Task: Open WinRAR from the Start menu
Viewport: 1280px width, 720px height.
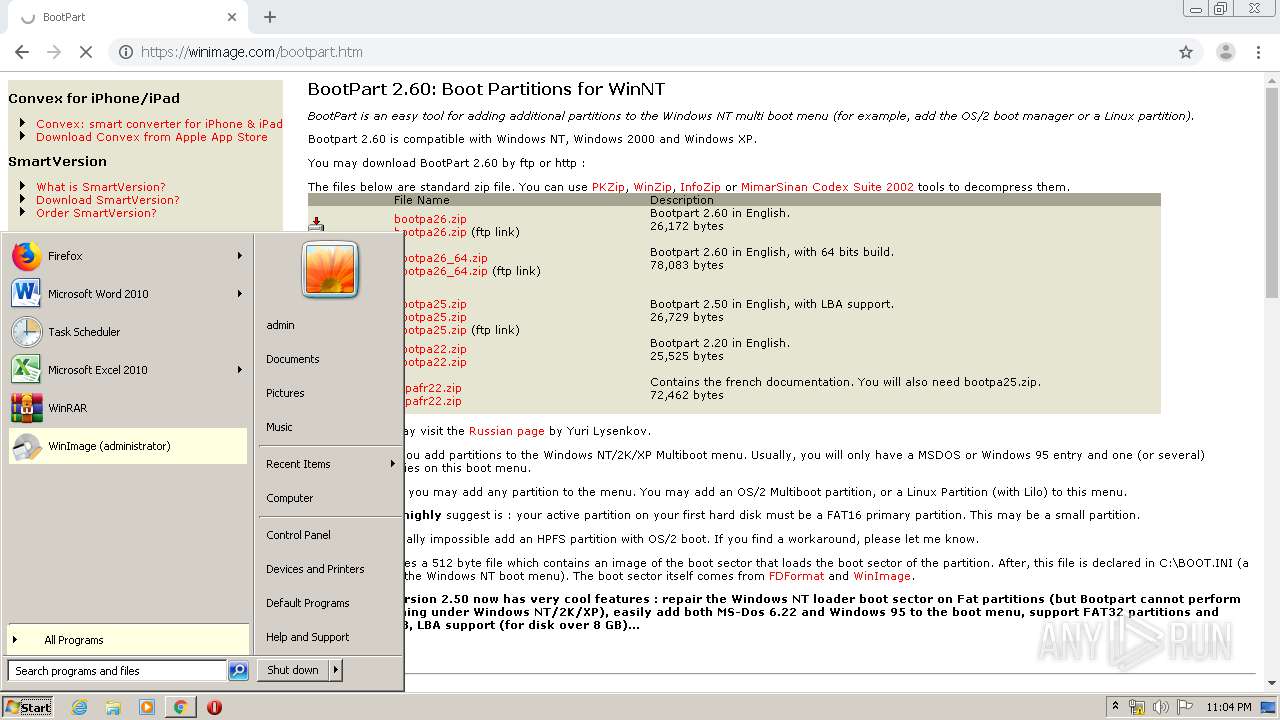Action: [127, 408]
